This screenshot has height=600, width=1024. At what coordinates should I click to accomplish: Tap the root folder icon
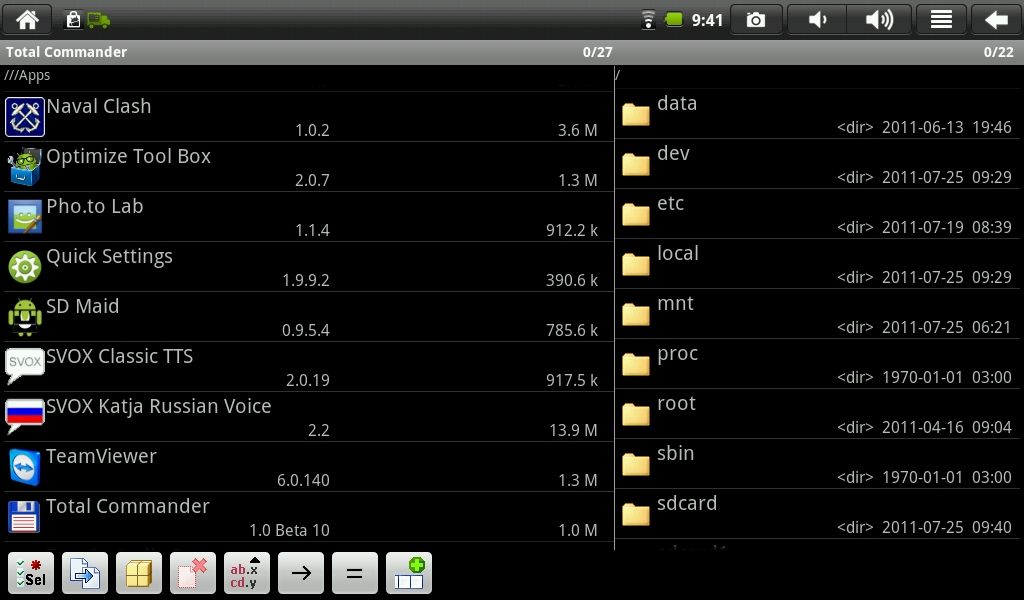point(635,415)
